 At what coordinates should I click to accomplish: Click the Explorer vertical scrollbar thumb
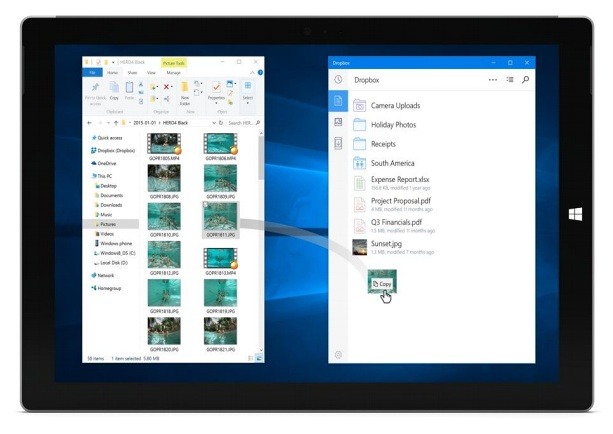click(261, 158)
